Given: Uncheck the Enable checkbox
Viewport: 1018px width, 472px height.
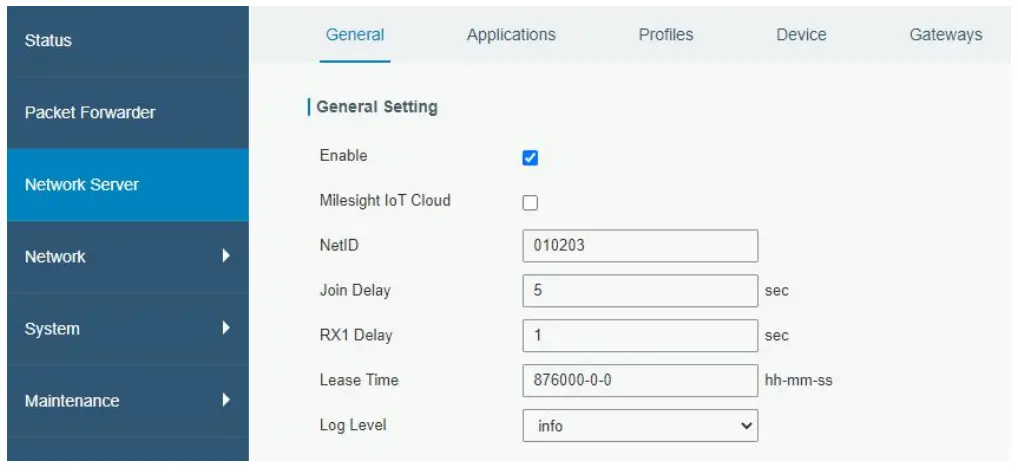Looking at the screenshot, I should pos(530,158).
